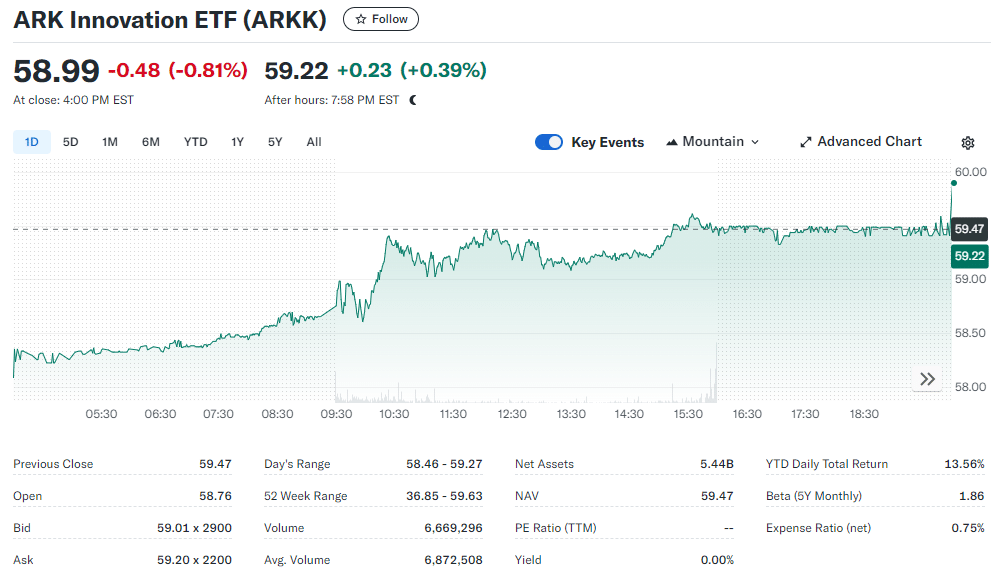The image size is (1003, 585).
Task: Toggle the Key Events switch
Action: click(x=549, y=142)
